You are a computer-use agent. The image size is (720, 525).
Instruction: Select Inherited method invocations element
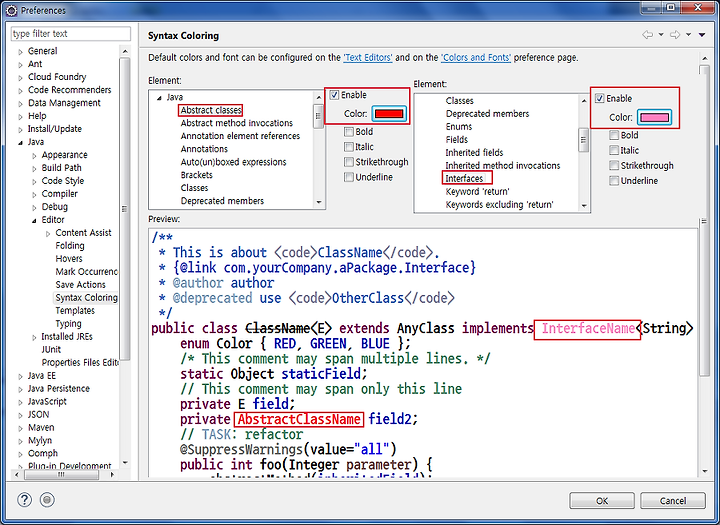503,165
